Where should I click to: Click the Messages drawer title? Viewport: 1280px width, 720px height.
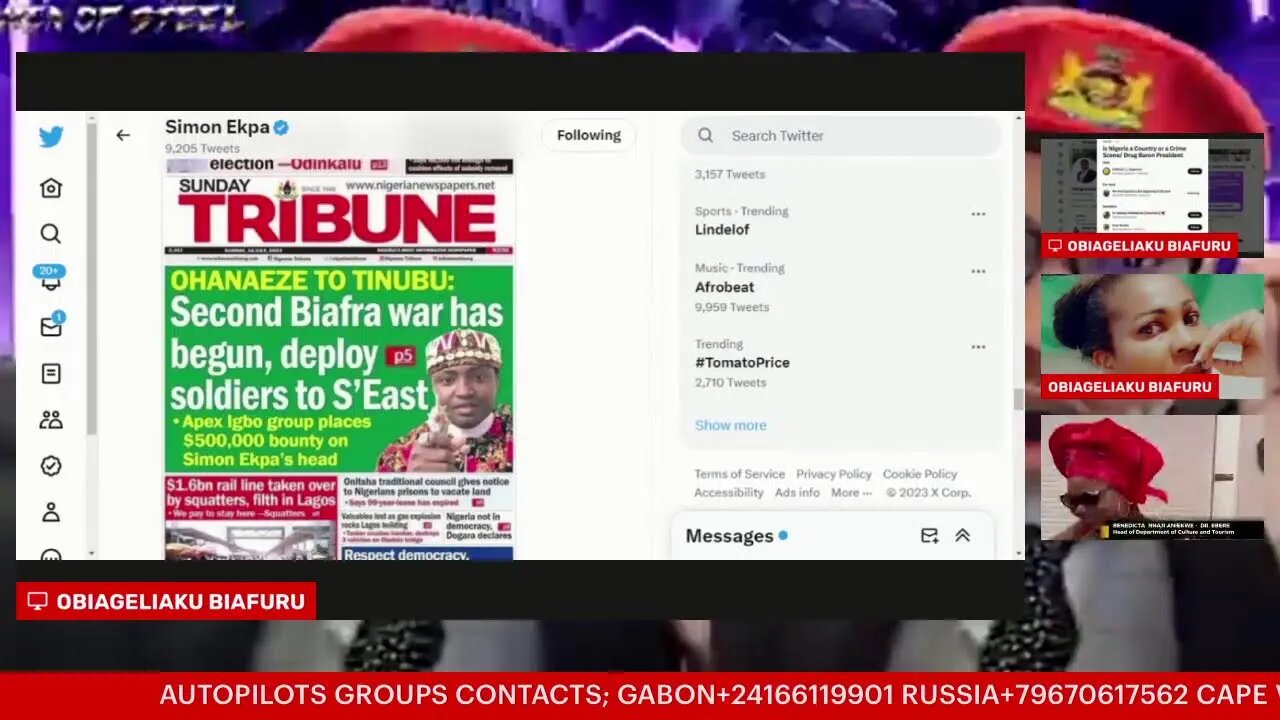click(x=730, y=536)
